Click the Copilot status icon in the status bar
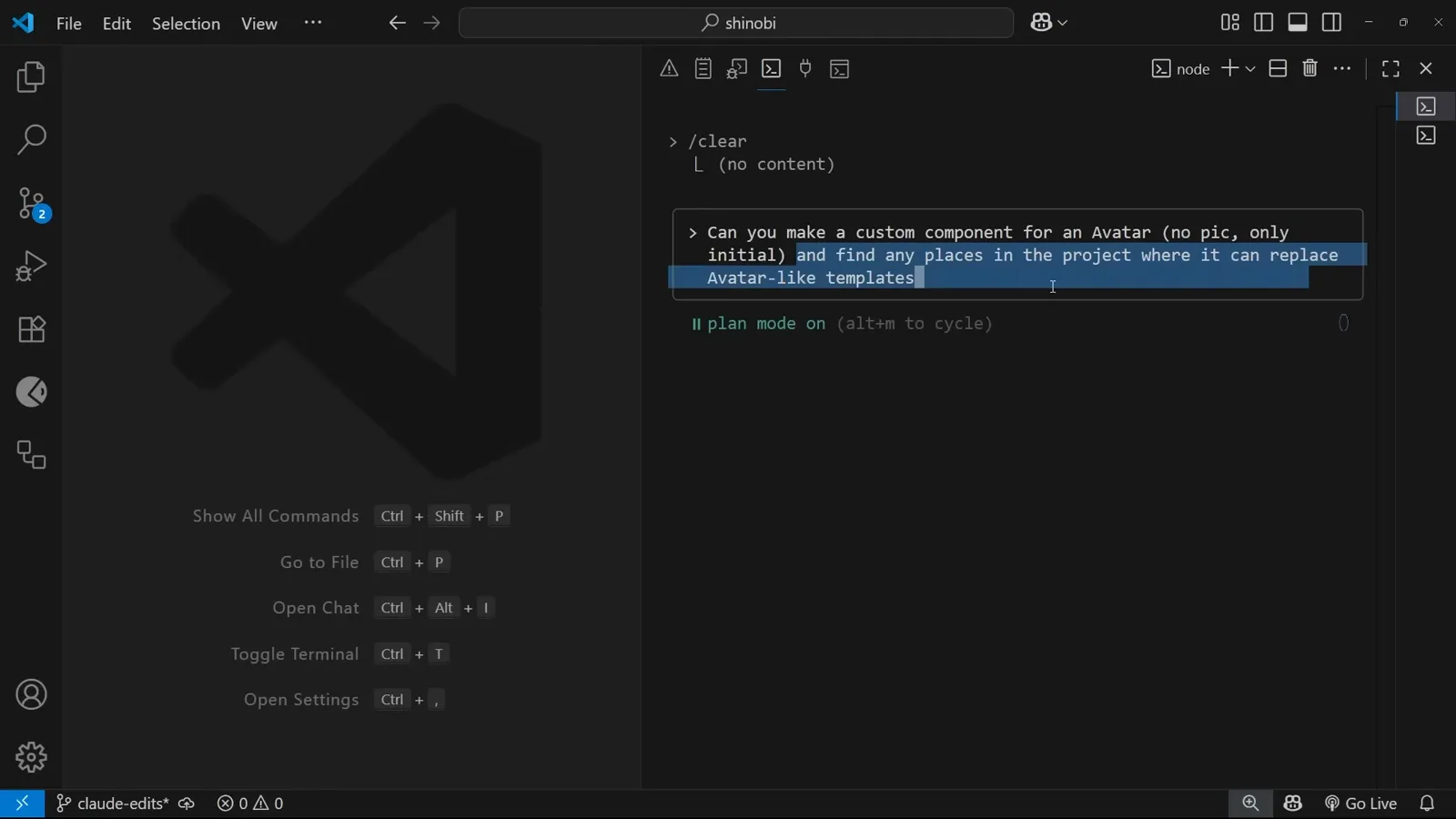 1293,804
